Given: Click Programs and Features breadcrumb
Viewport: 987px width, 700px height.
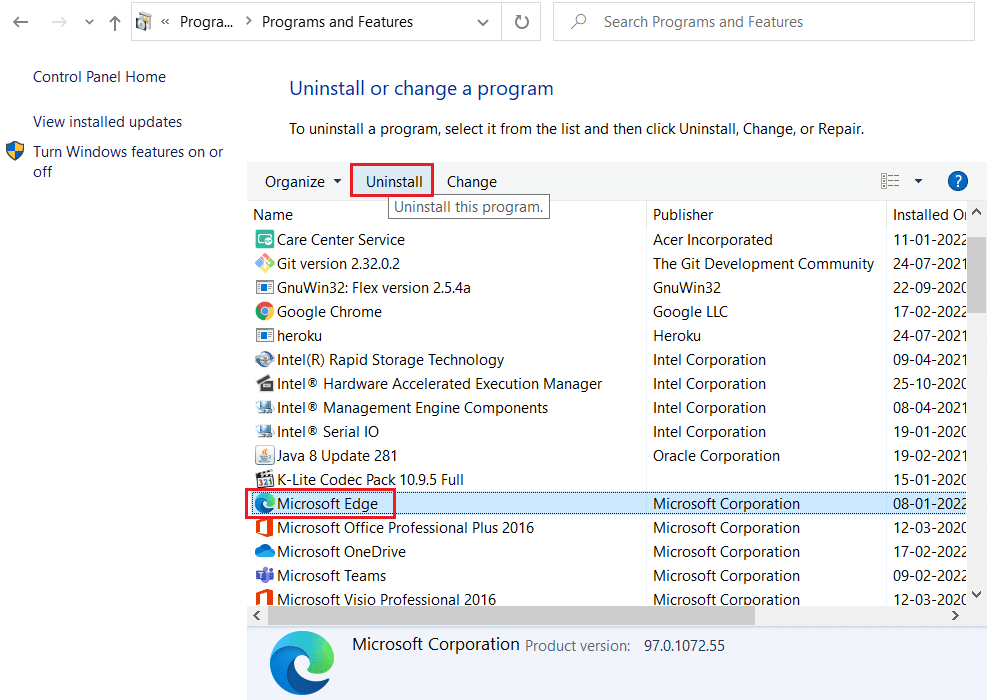Looking at the screenshot, I should click(337, 22).
